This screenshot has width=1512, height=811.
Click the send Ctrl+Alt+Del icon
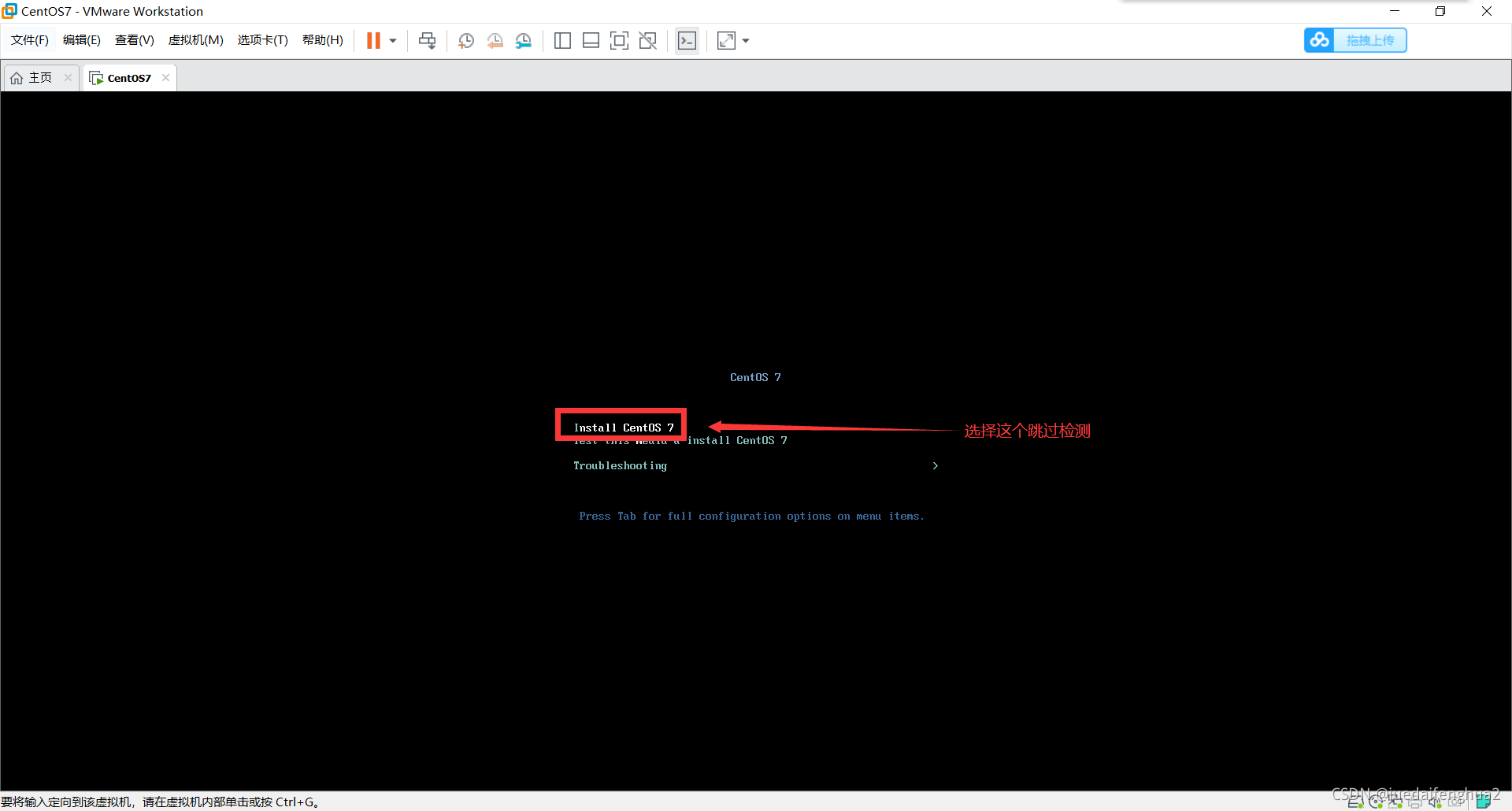[428, 40]
